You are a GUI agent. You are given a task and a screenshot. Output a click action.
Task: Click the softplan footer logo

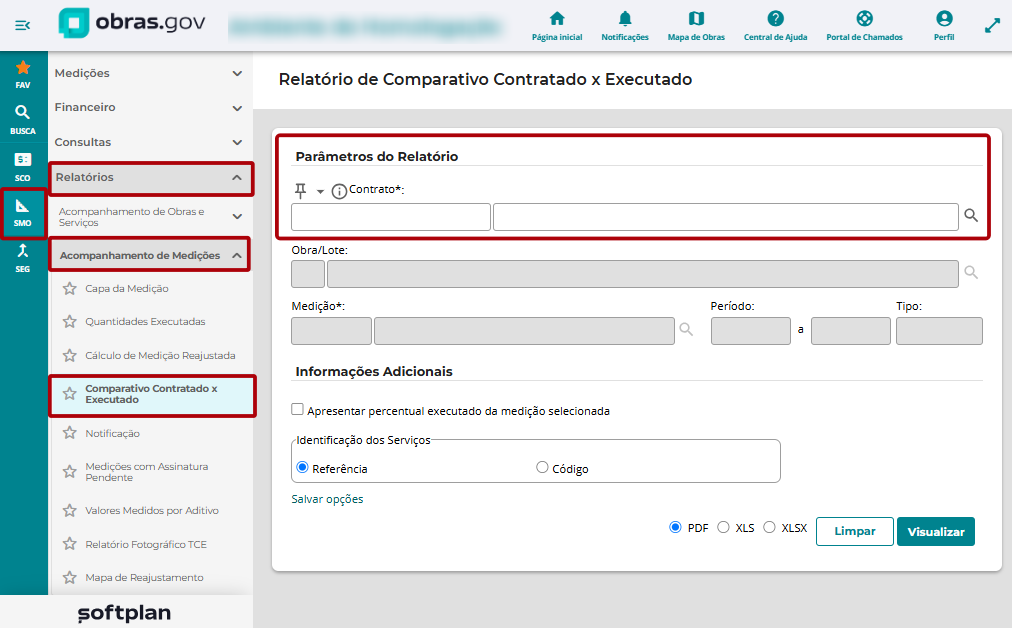pyautogui.click(x=124, y=613)
